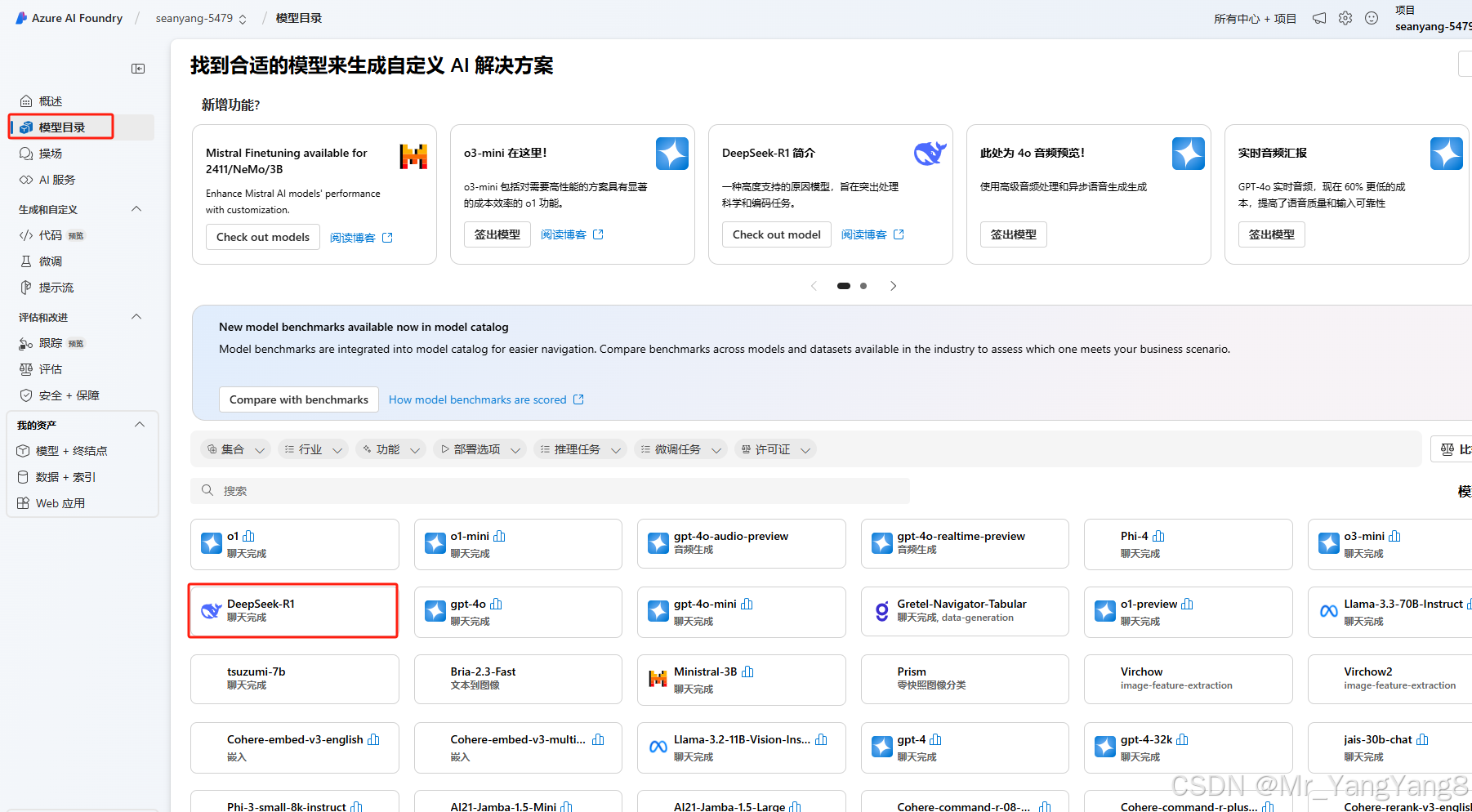Open the Cohere-embed-v3-english model card
Image resolution: width=1472 pixels, height=812 pixels.
(x=294, y=747)
